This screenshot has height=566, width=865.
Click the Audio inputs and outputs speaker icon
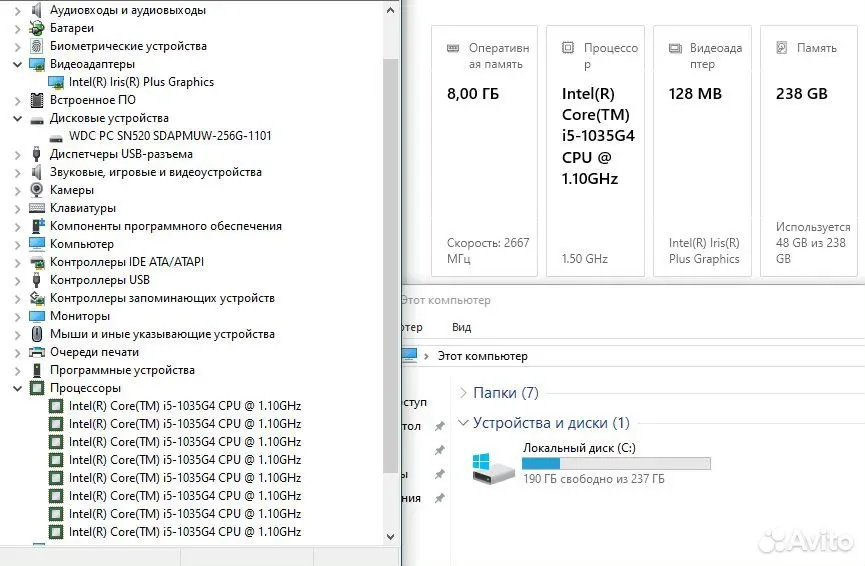(36, 10)
